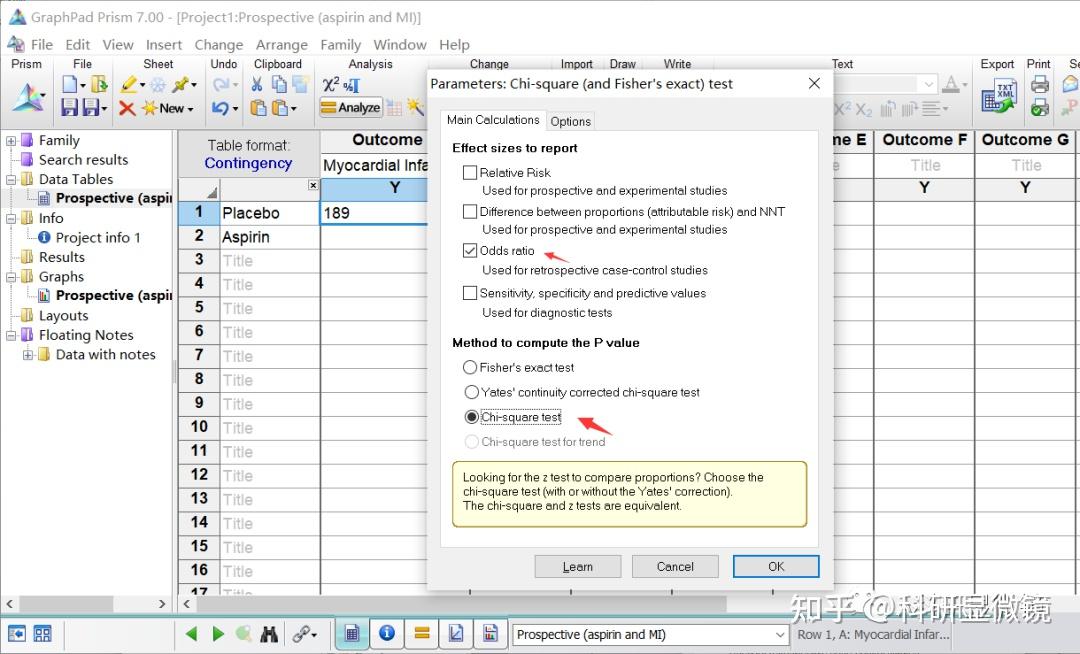Click the printer with green check icon
This screenshot has width=1080, height=654.
(x=1040, y=107)
